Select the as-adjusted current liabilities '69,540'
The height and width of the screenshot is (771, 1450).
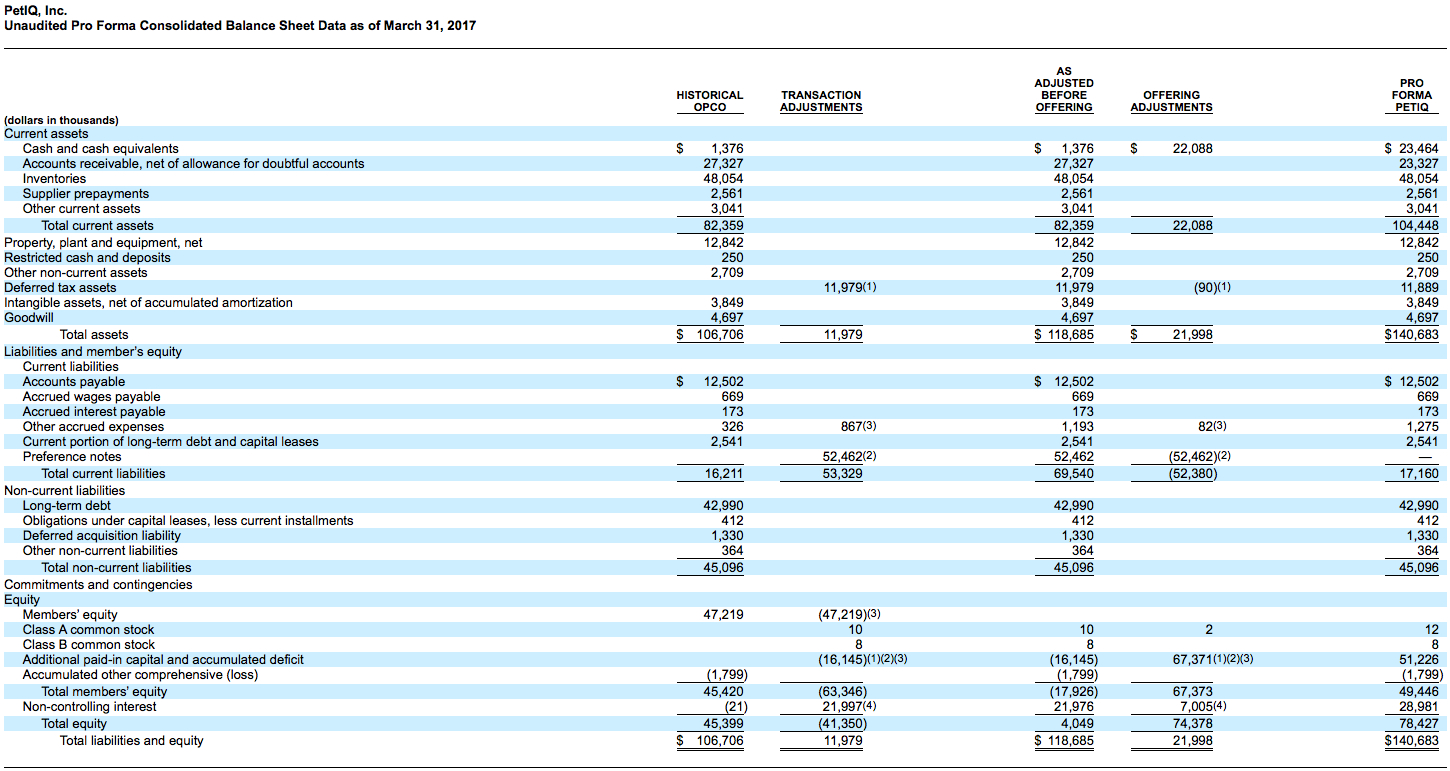pyautogui.click(x=1074, y=473)
